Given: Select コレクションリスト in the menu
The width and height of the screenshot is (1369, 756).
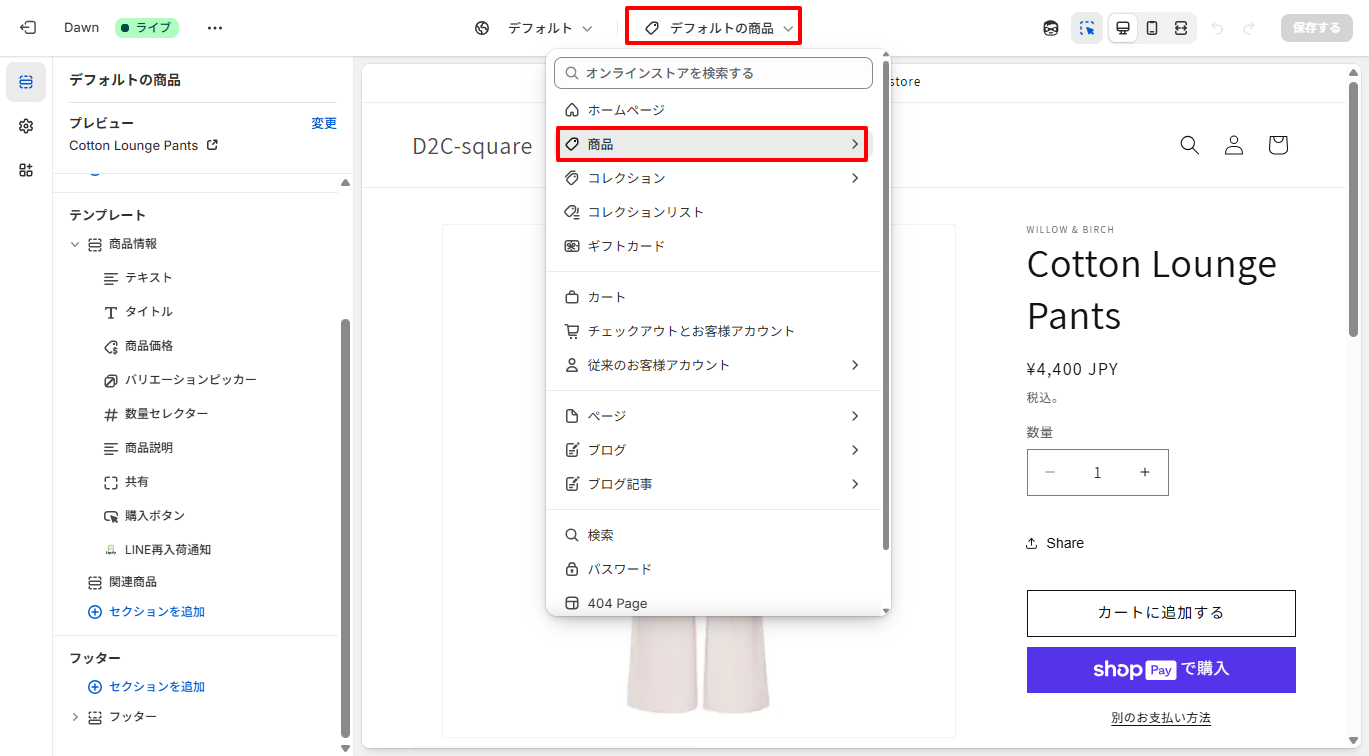Looking at the screenshot, I should 713,212.
